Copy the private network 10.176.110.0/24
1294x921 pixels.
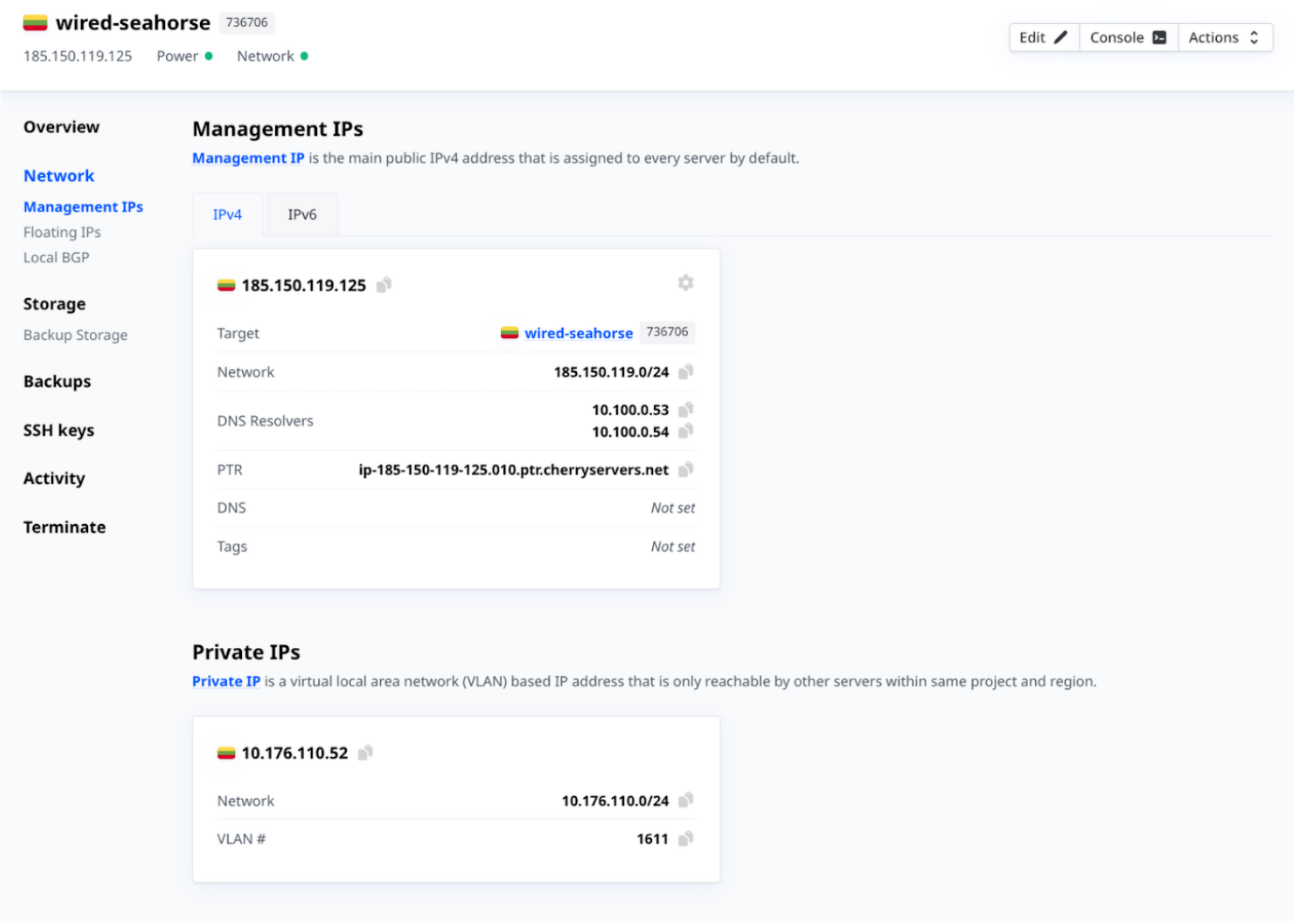tap(686, 800)
